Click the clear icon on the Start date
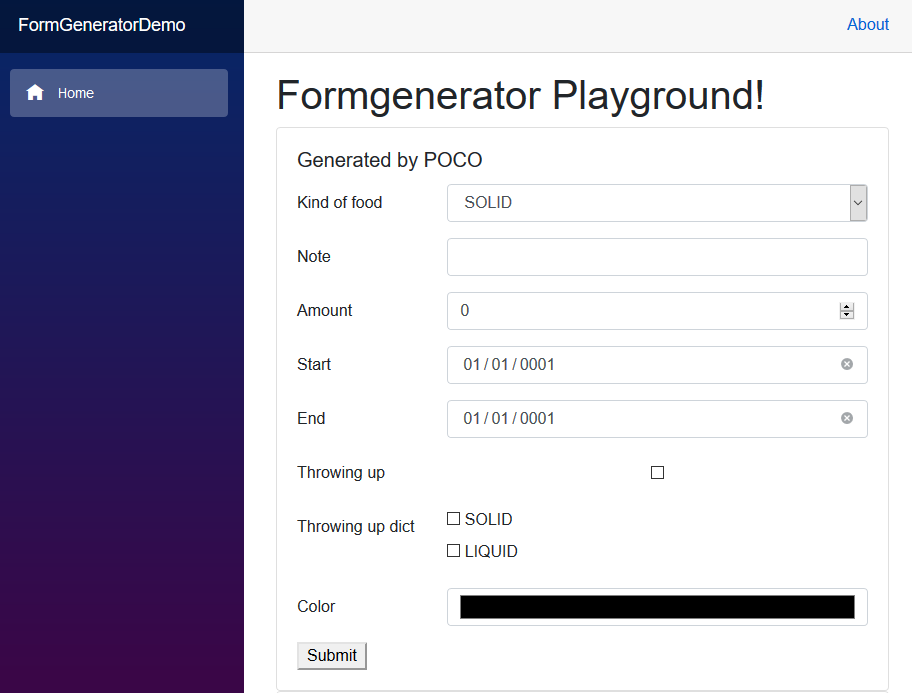 (x=847, y=364)
